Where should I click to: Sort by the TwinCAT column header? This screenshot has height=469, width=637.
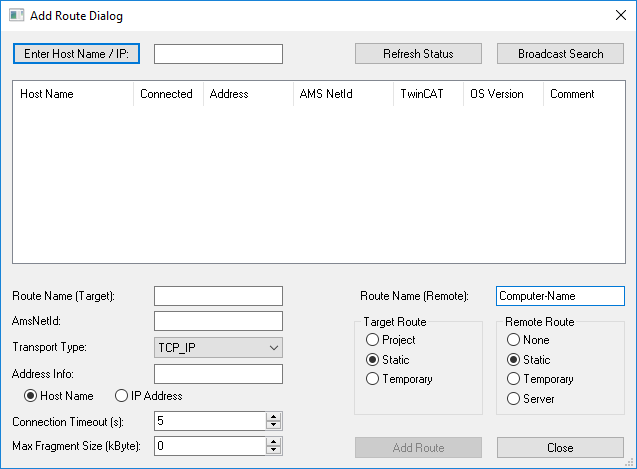click(x=428, y=94)
